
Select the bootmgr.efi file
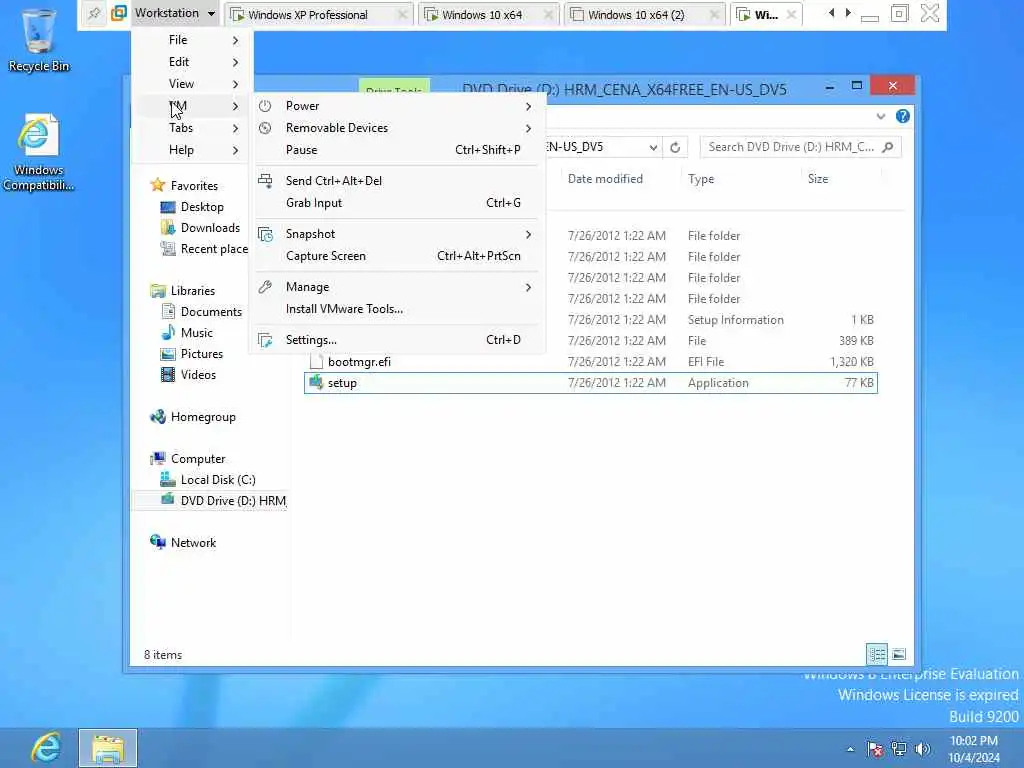click(x=590, y=362)
